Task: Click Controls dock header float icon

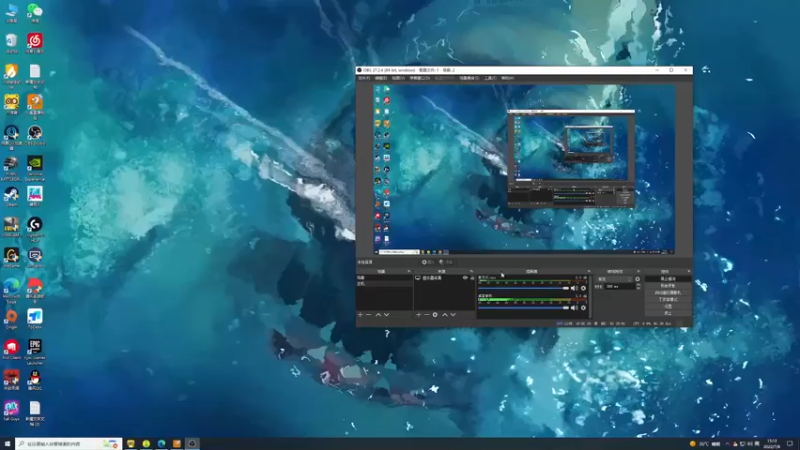Action: (x=689, y=271)
